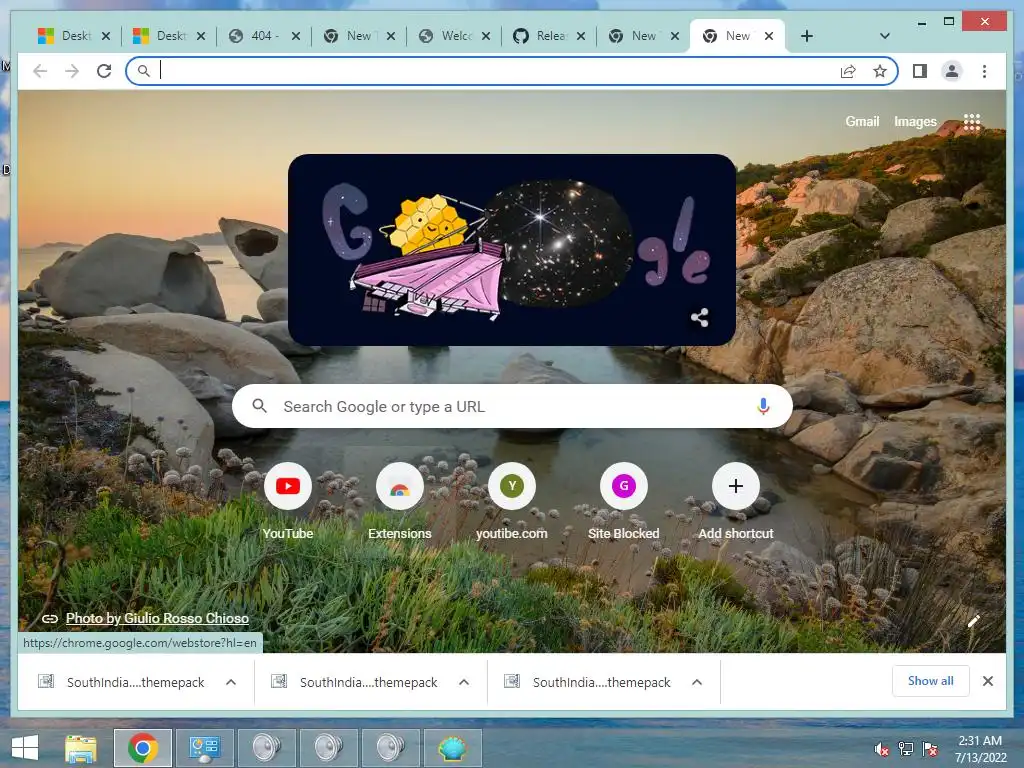The image size is (1024, 768).
Task: Open the network tray icon
Action: 906,749
